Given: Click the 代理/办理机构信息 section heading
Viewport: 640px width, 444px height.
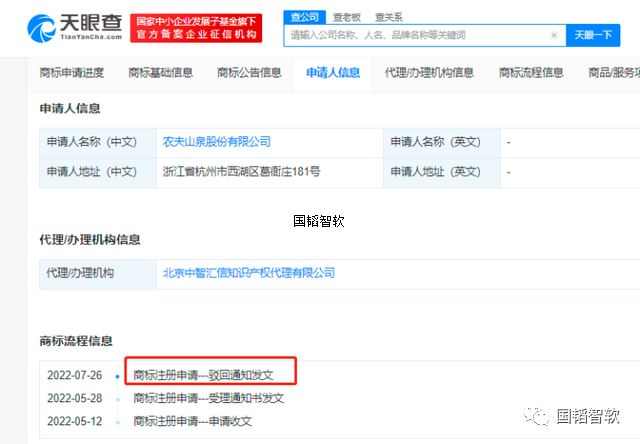Looking at the screenshot, I should tap(90, 239).
